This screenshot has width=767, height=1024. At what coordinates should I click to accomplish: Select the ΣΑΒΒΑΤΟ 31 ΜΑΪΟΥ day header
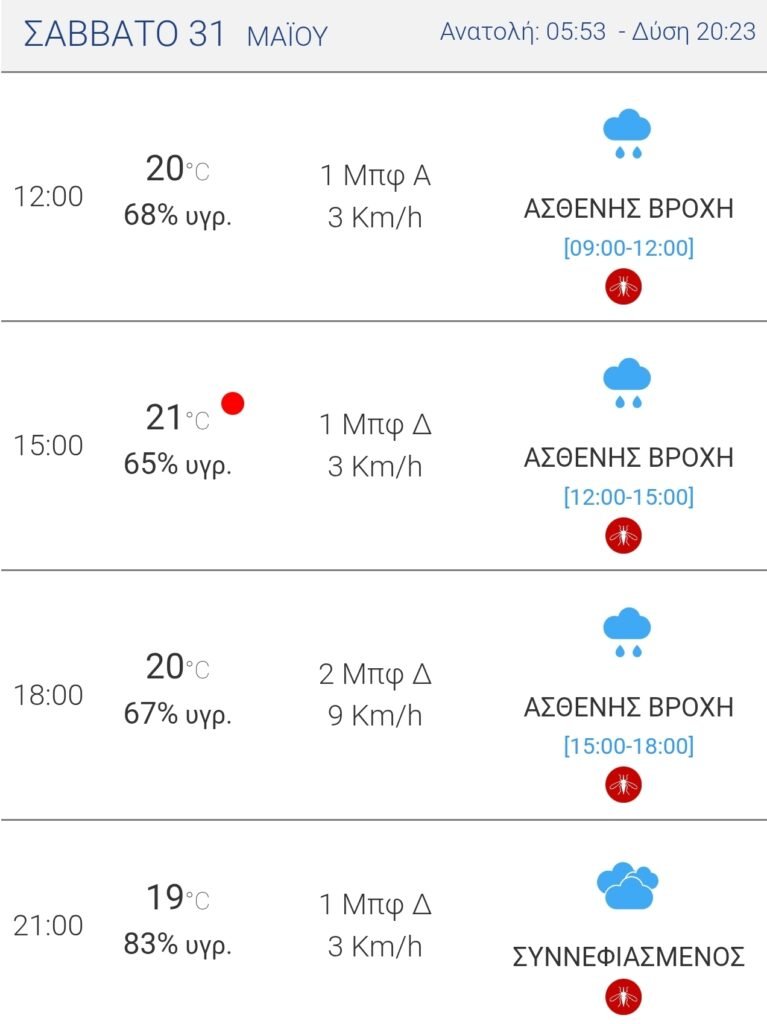click(176, 34)
